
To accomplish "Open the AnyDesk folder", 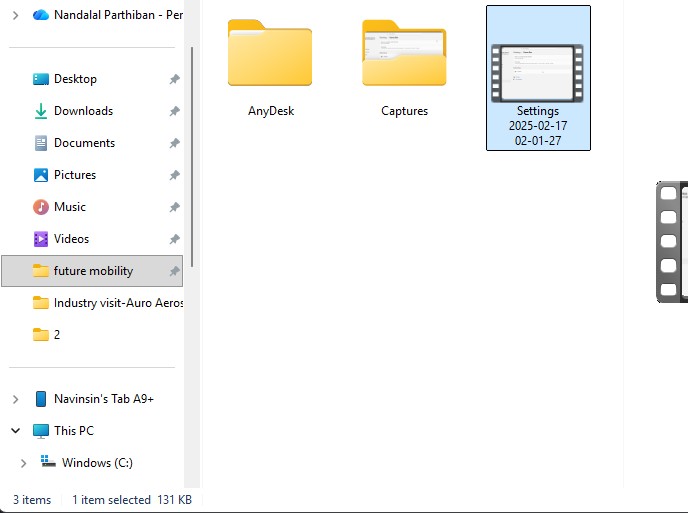I will pos(270,53).
